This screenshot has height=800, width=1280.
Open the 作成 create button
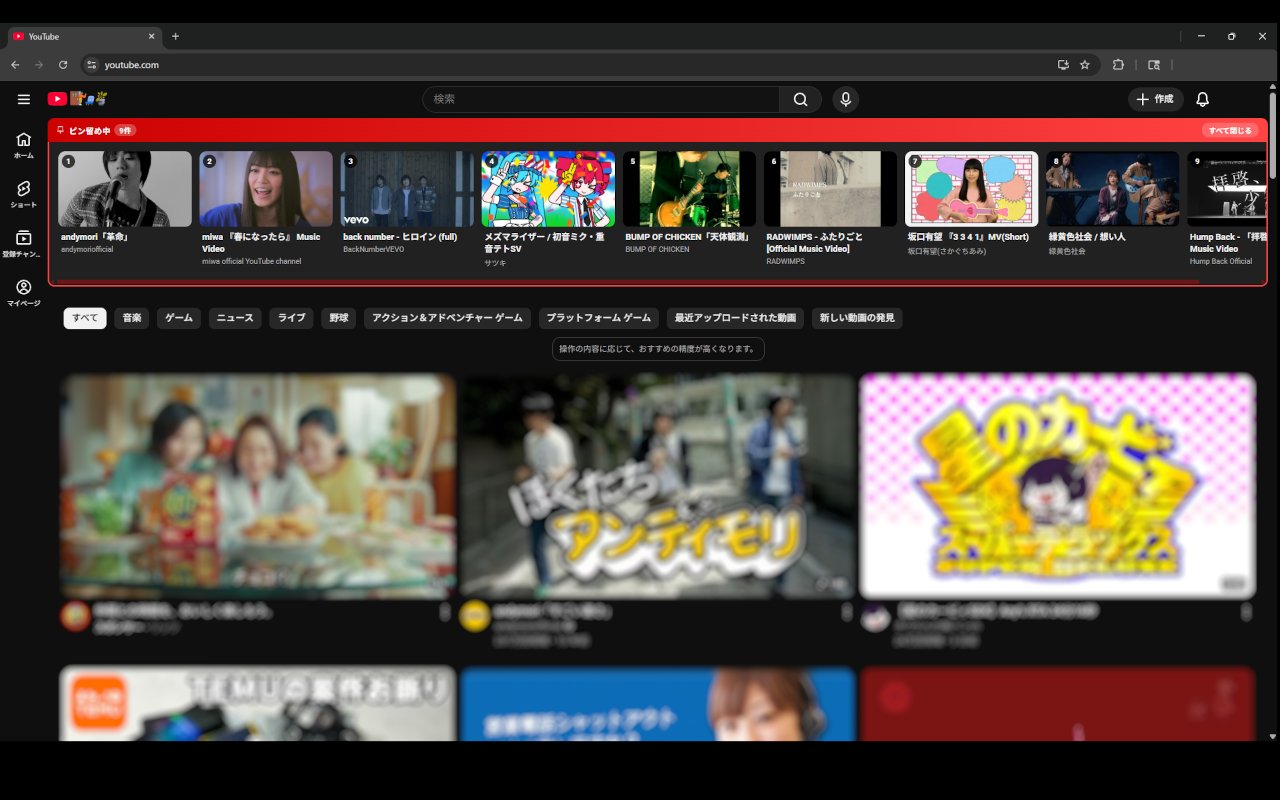coord(1156,99)
